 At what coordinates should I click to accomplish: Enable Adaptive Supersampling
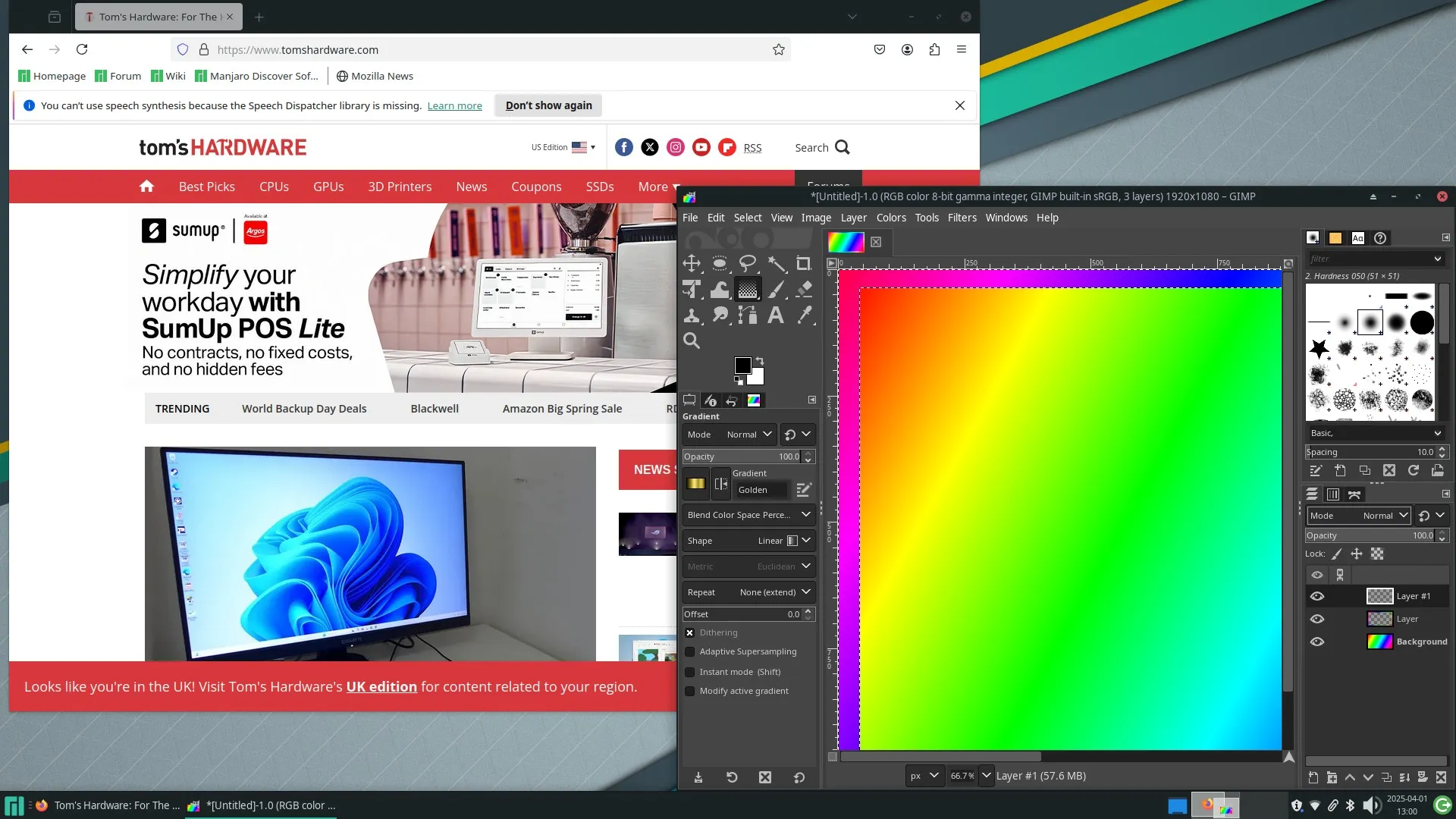(x=689, y=652)
